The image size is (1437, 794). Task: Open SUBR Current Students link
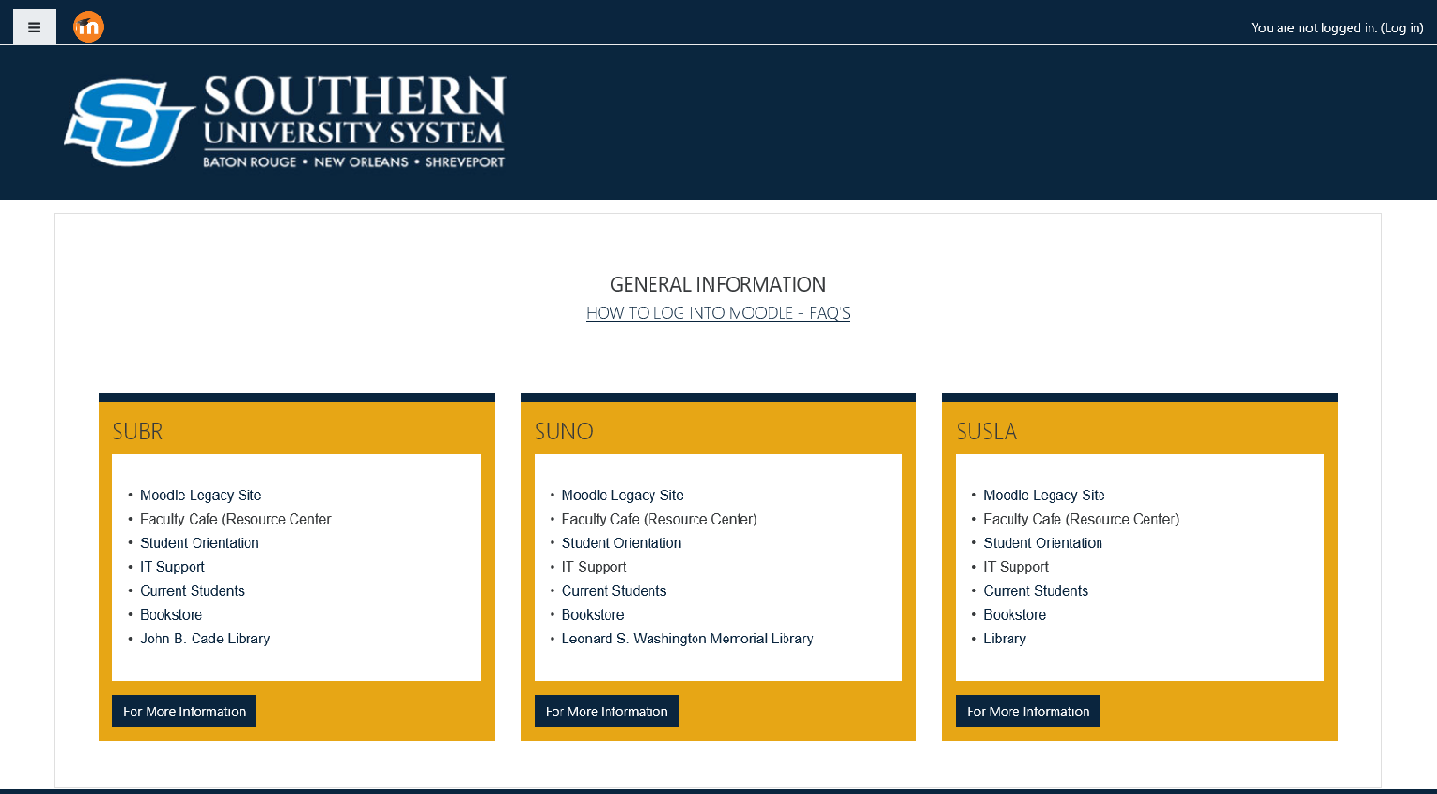[192, 591]
